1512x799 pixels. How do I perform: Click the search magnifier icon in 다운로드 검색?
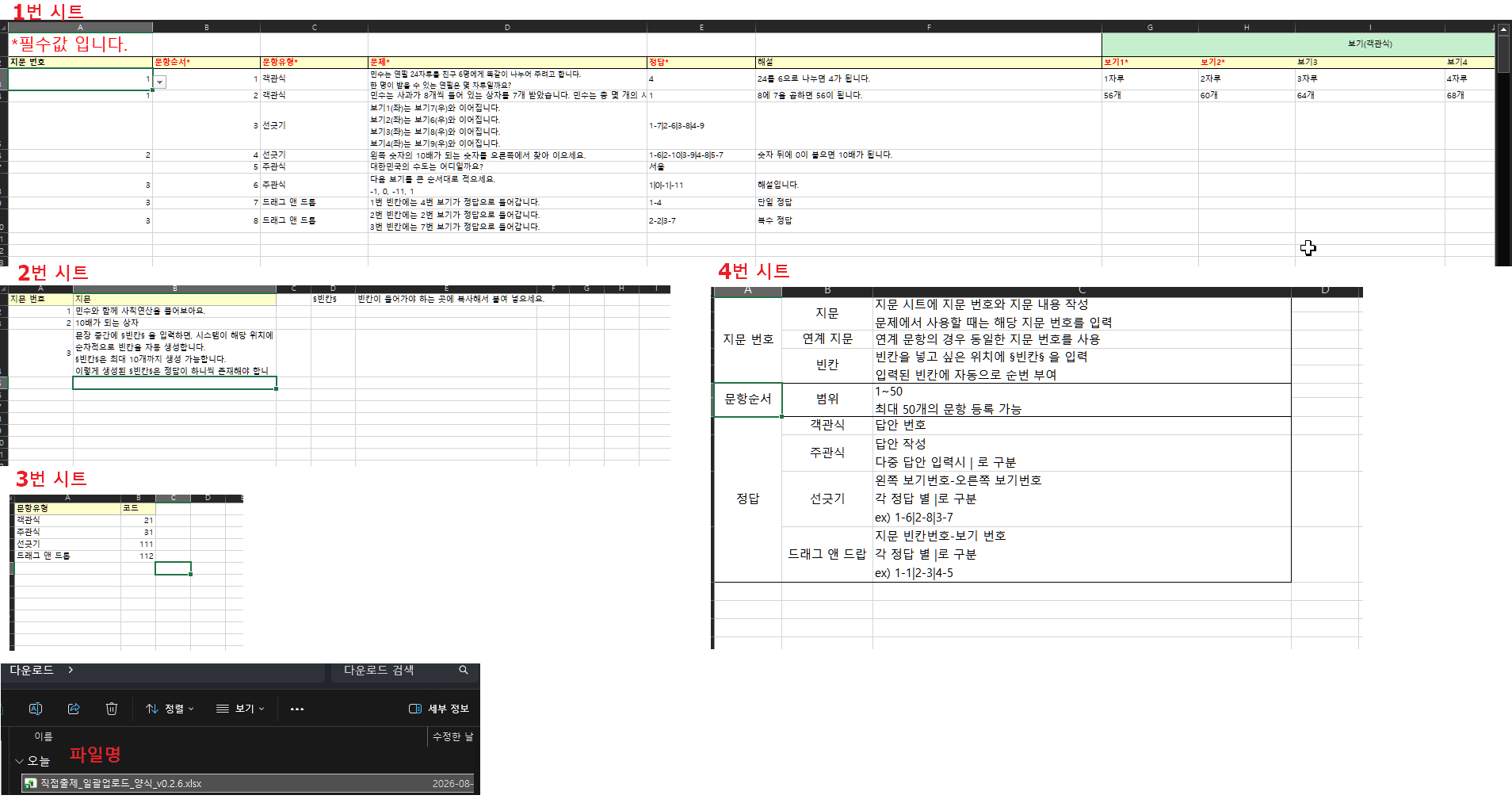464,671
